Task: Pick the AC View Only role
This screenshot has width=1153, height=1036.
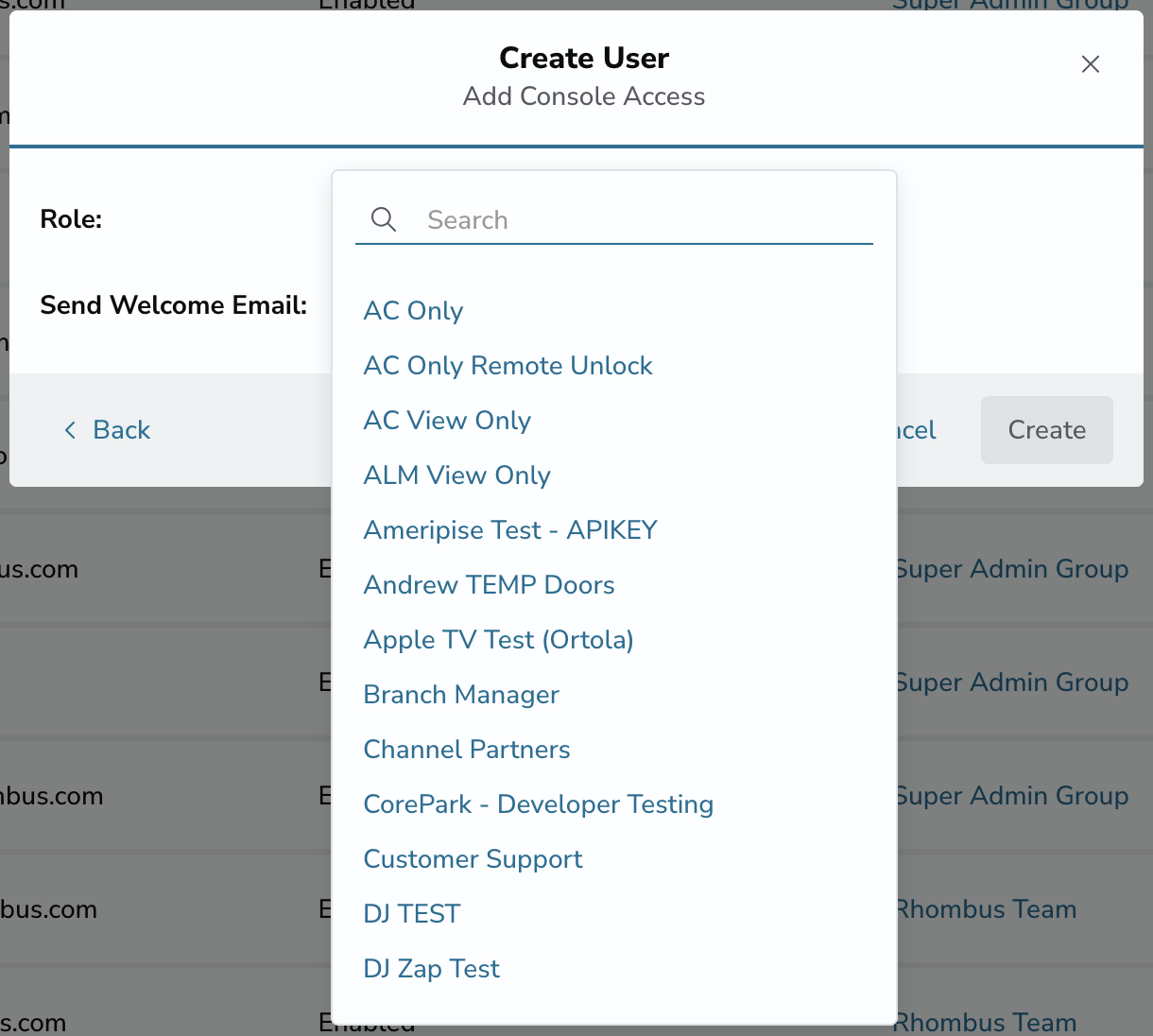Action: pos(447,421)
